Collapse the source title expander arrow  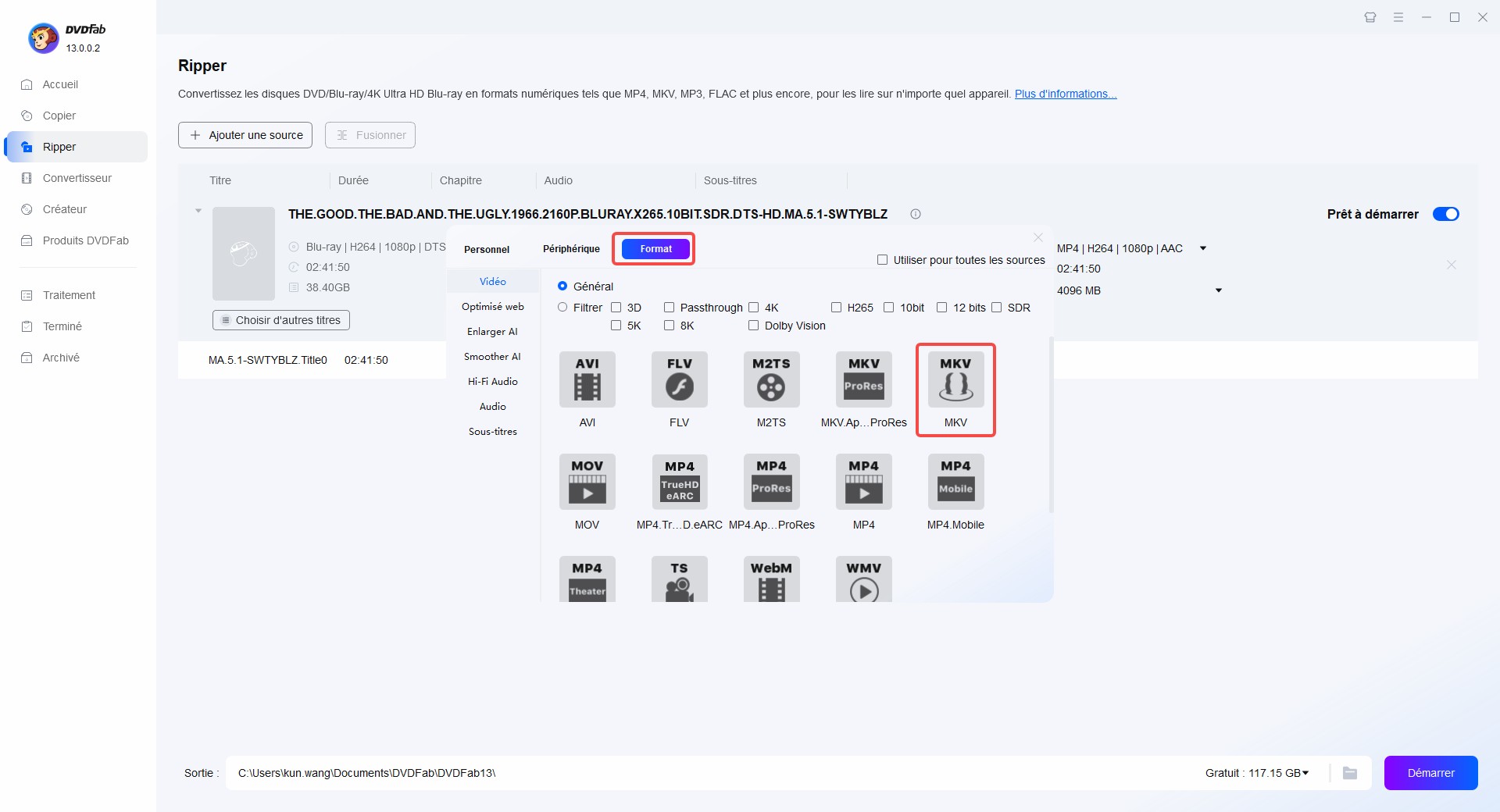[198, 211]
